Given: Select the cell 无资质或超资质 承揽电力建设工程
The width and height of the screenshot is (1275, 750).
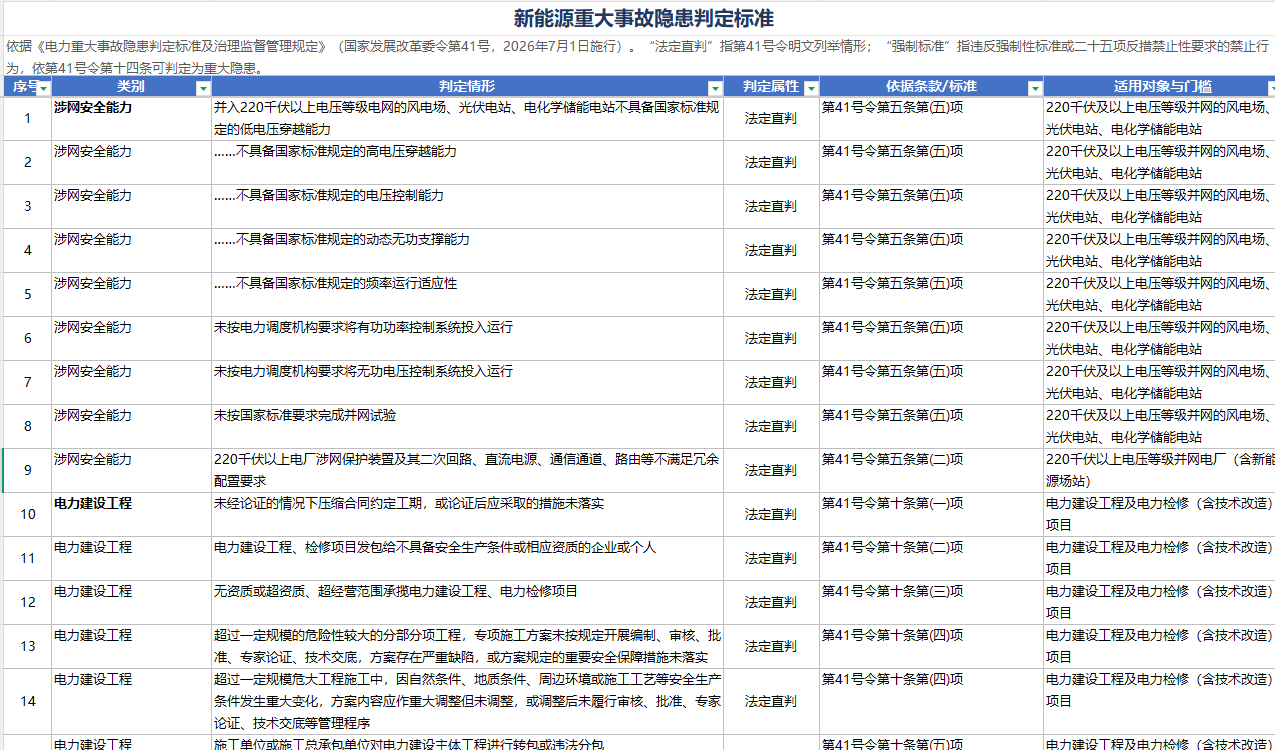Looking at the screenshot, I should pyautogui.click(x=467, y=603).
